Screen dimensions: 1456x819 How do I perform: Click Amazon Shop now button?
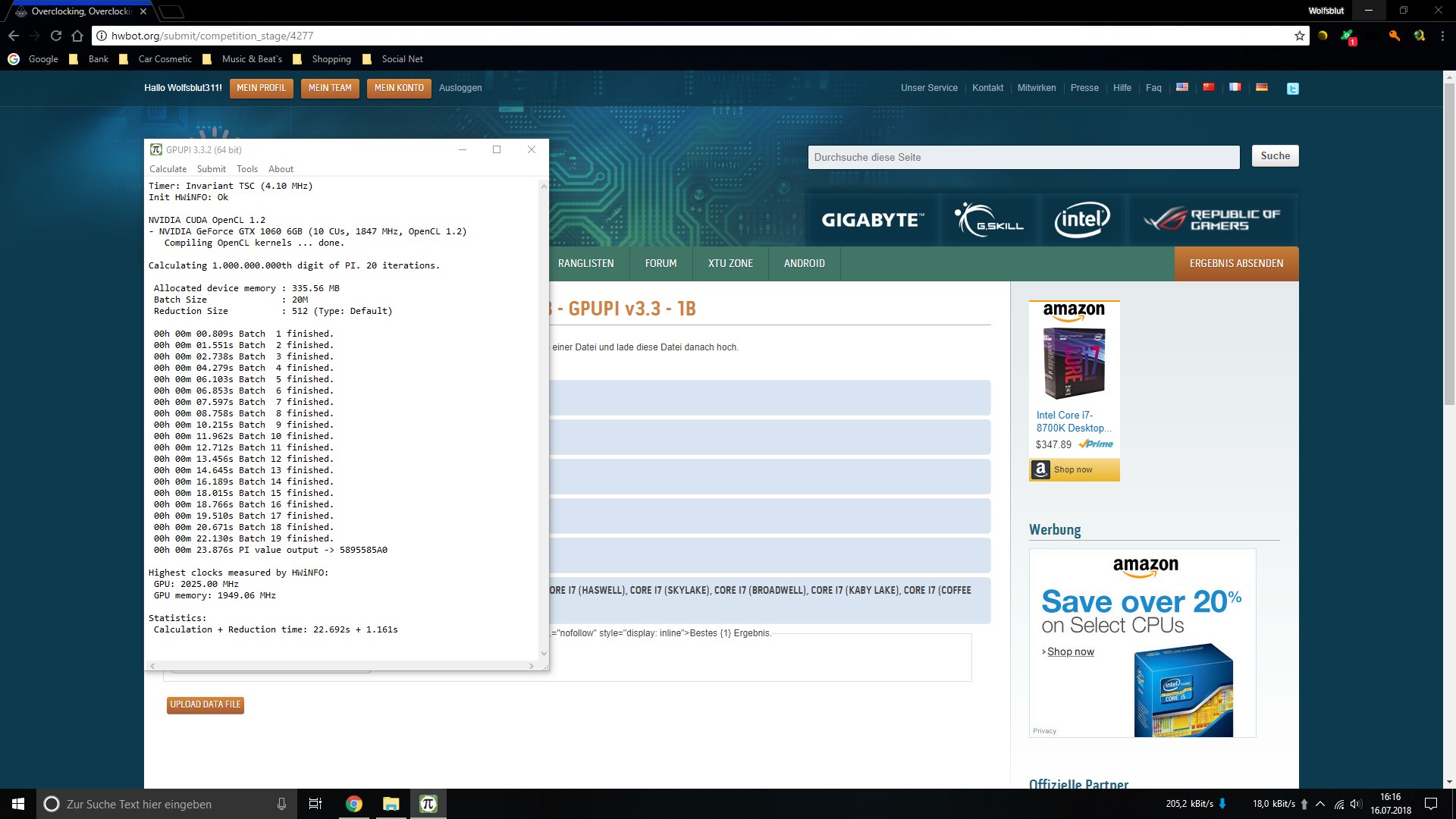(1074, 469)
